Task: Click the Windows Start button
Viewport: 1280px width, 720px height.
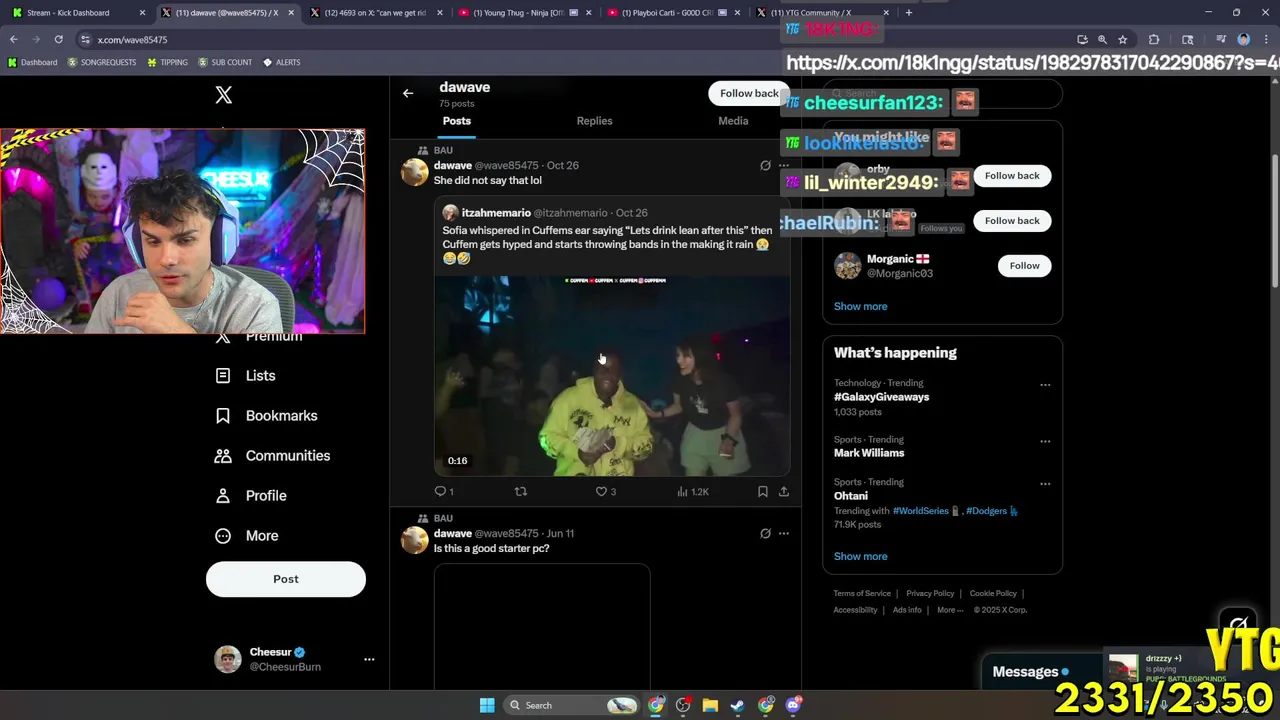Action: [x=487, y=705]
